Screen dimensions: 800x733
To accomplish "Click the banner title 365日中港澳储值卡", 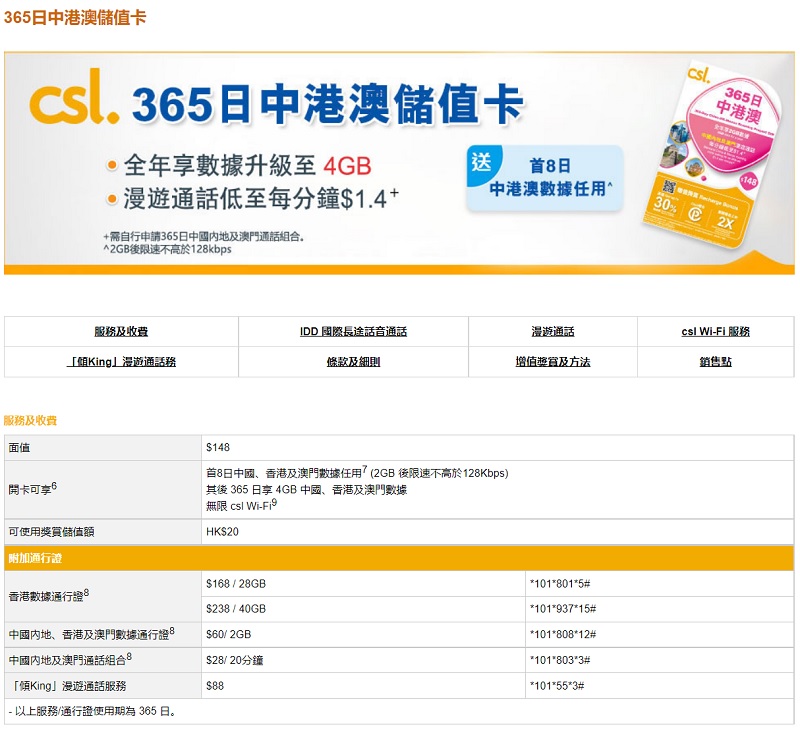I will click(328, 104).
